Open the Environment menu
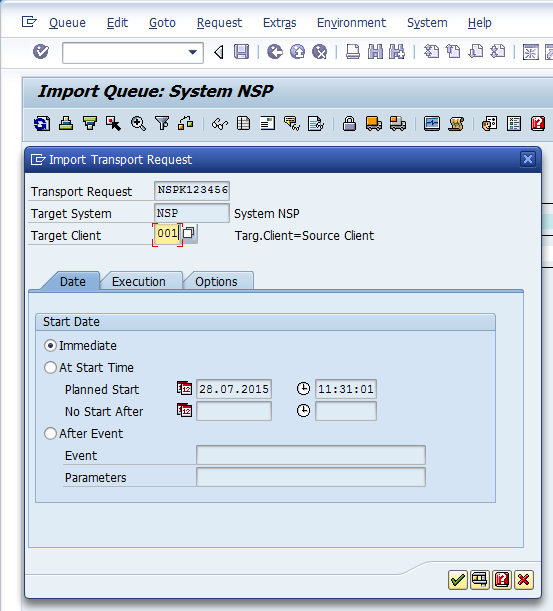This screenshot has width=553, height=611. coord(351,23)
